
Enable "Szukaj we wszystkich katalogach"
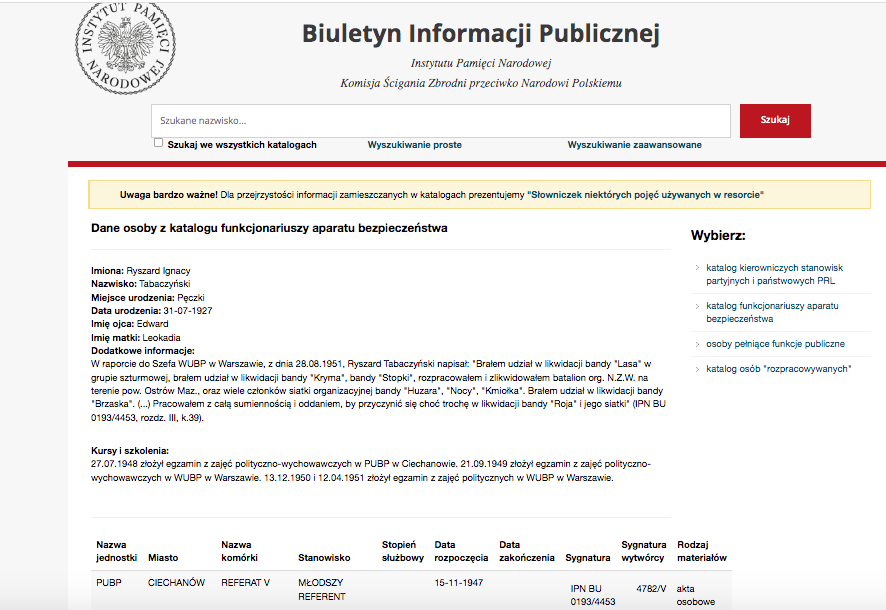[158, 142]
